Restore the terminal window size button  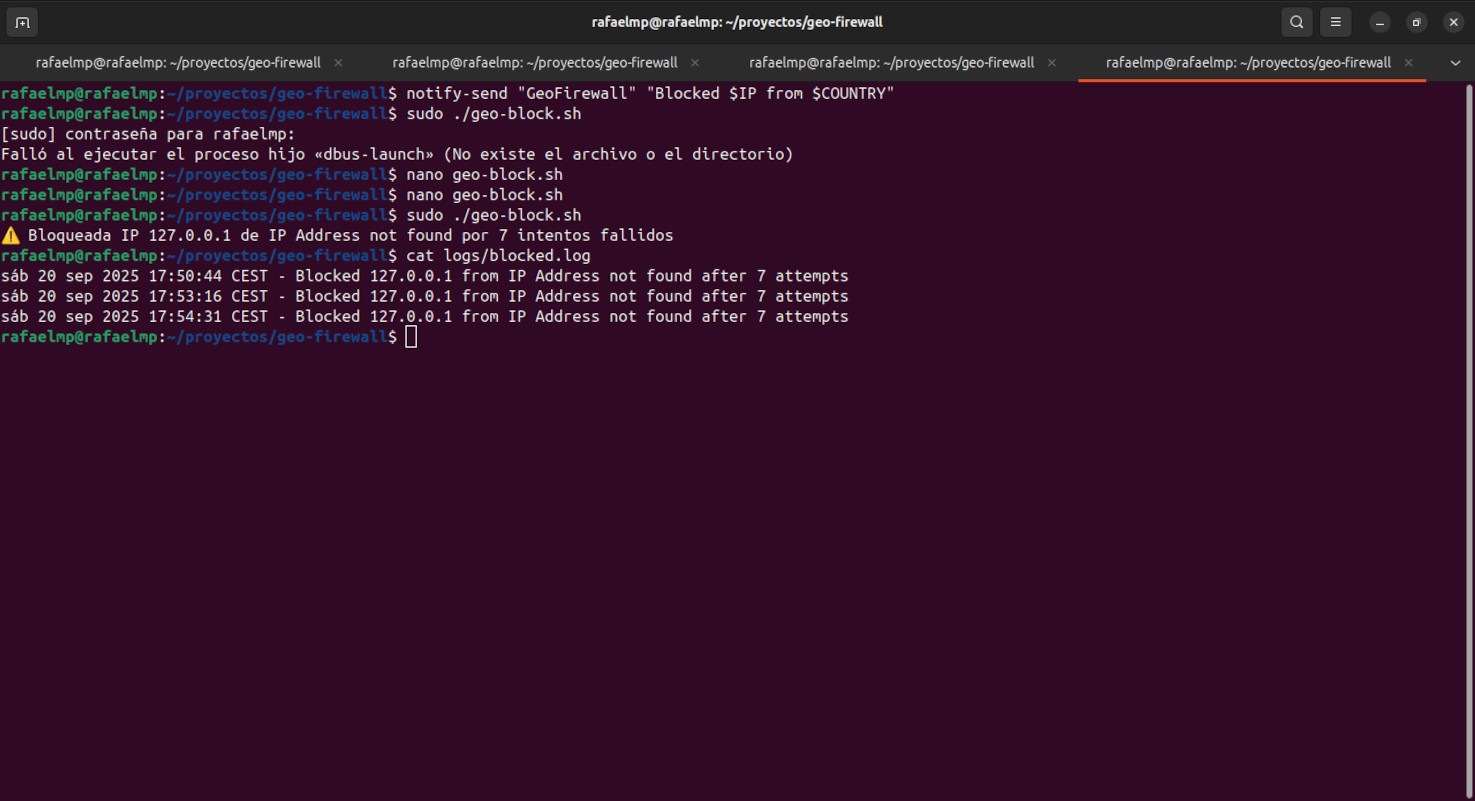1417,22
